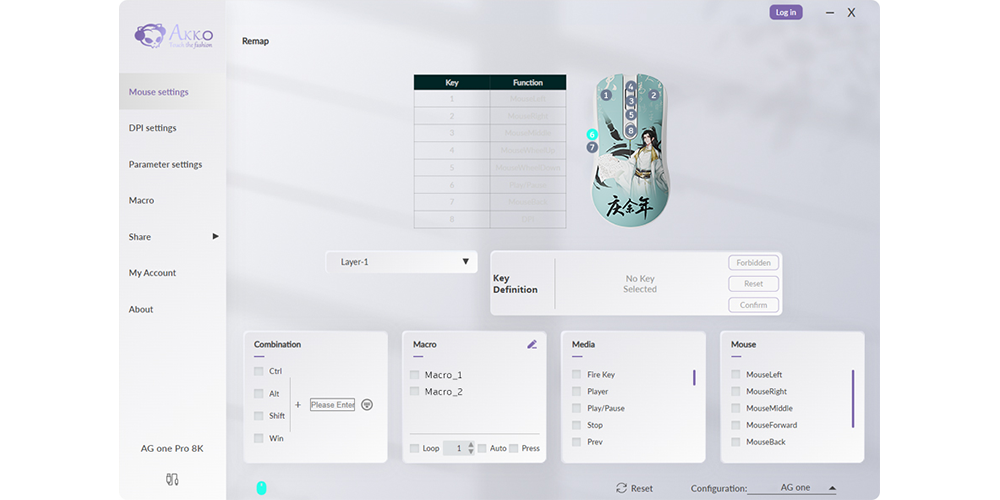Open the Layer-1 dropdown

pyautogui.click(x=405, y=262)
